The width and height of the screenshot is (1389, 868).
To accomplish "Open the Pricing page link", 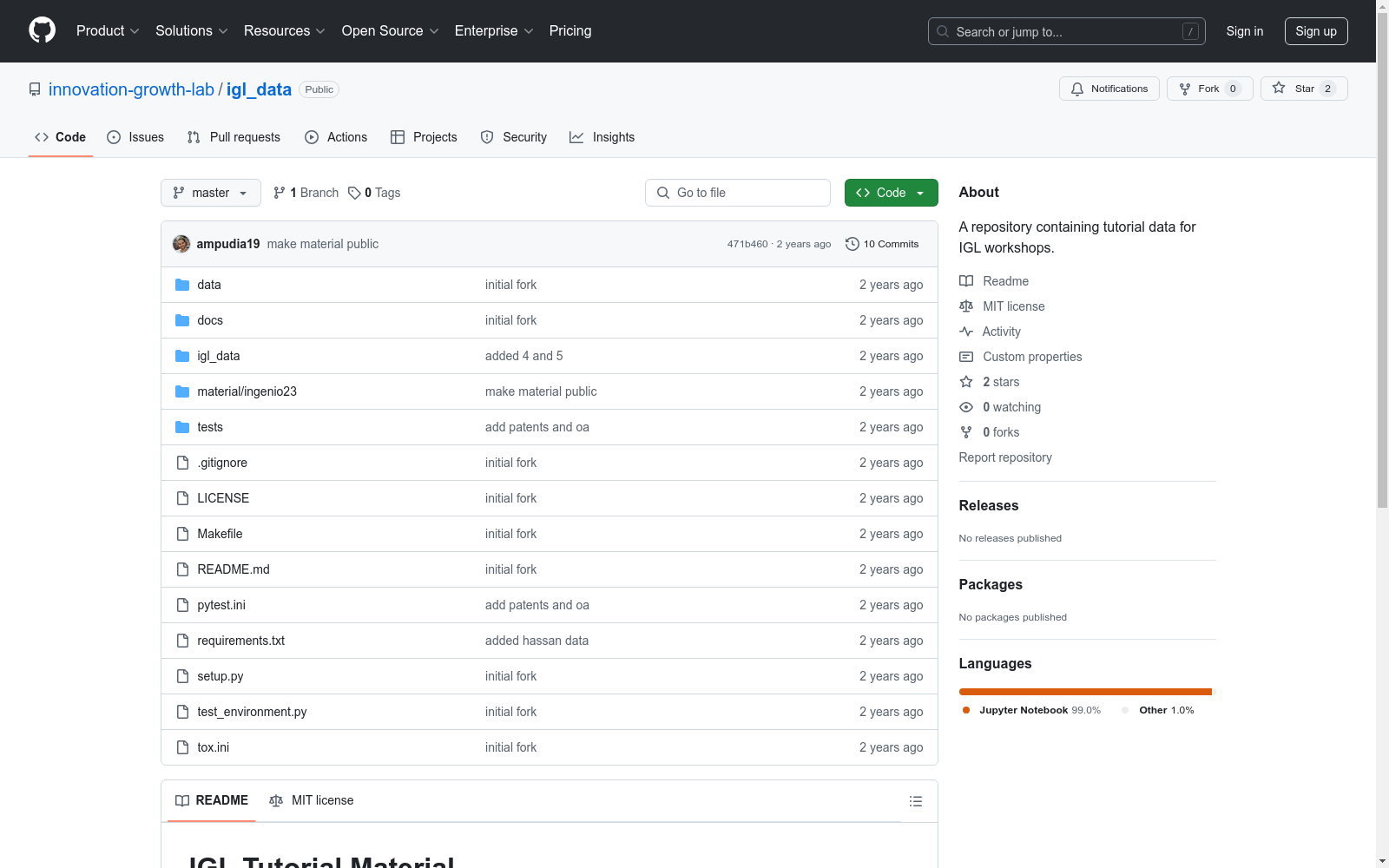I will (570, 31).
